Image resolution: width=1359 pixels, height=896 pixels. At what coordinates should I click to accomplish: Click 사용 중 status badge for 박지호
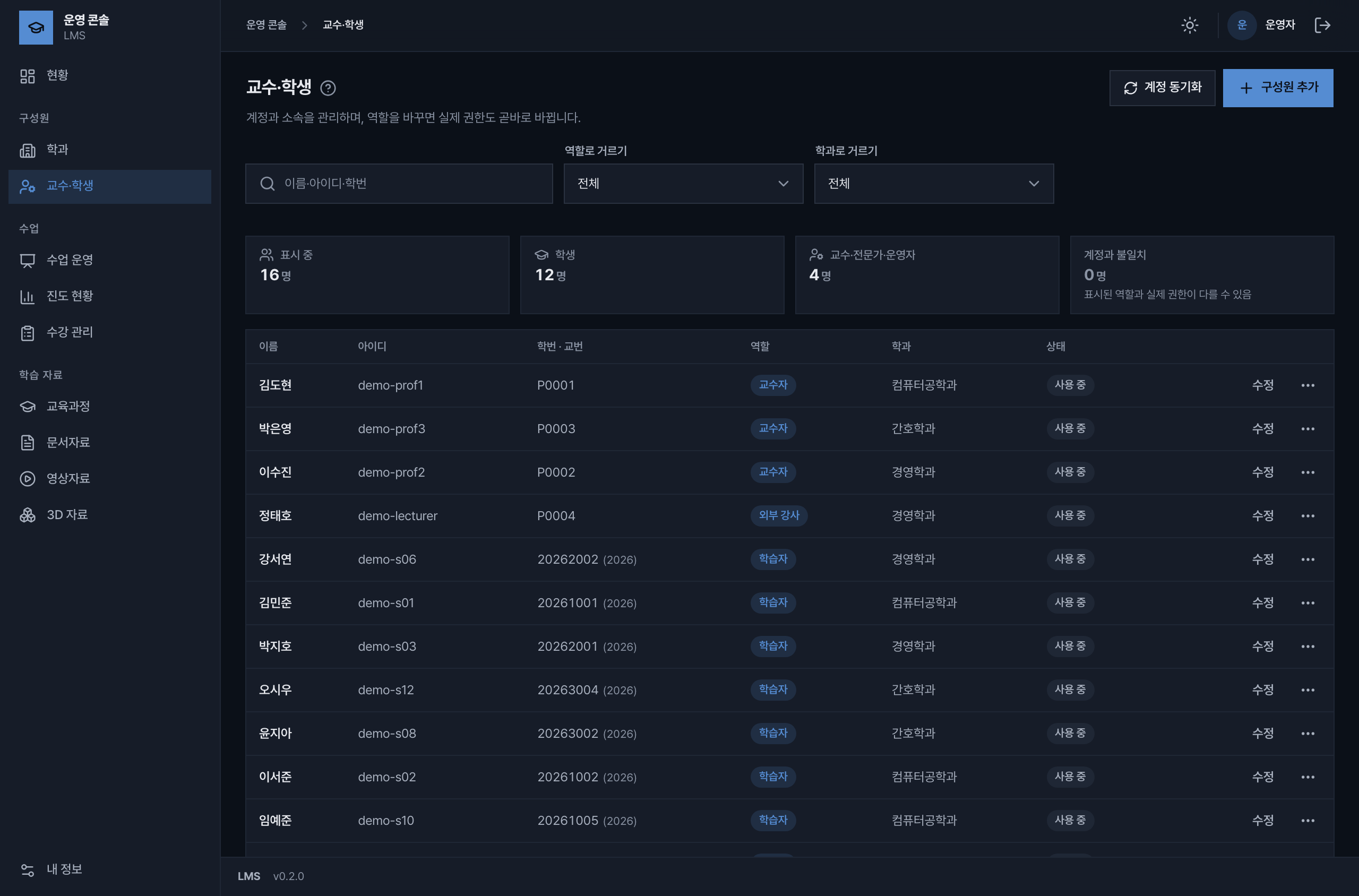(1070, 647)
